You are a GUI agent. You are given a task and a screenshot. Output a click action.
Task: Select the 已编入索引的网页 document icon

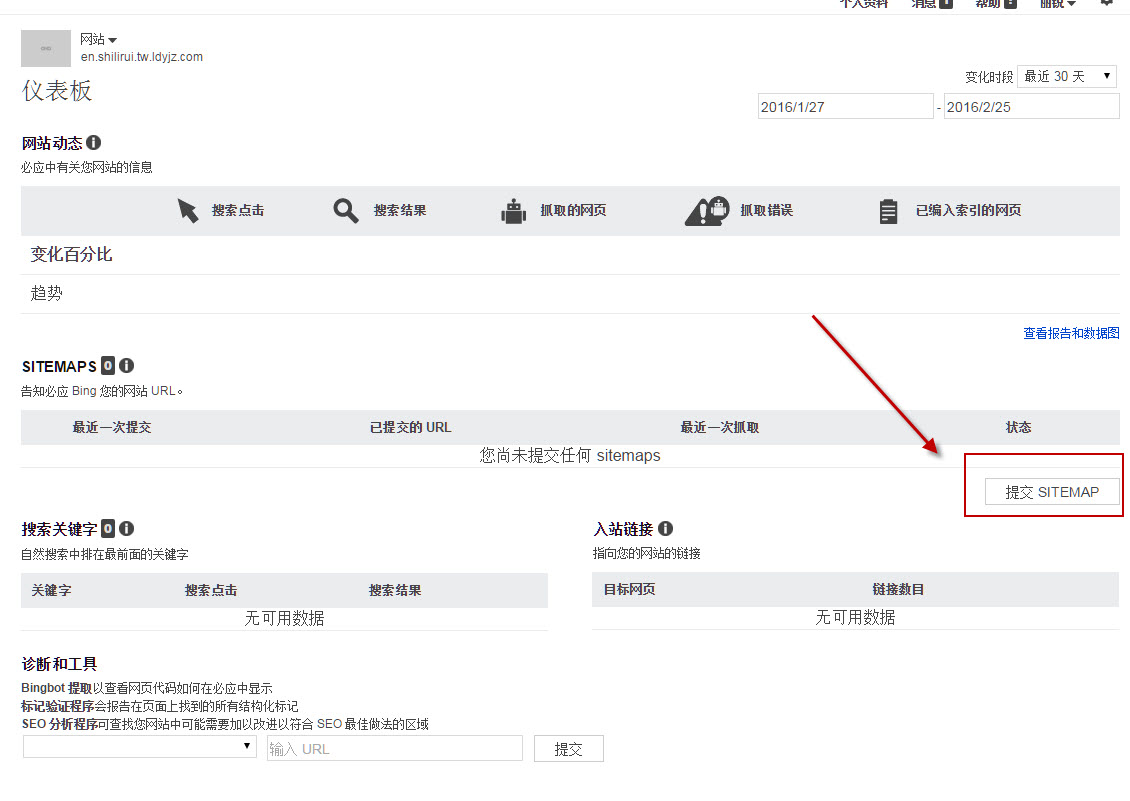[x=888, y=210]
